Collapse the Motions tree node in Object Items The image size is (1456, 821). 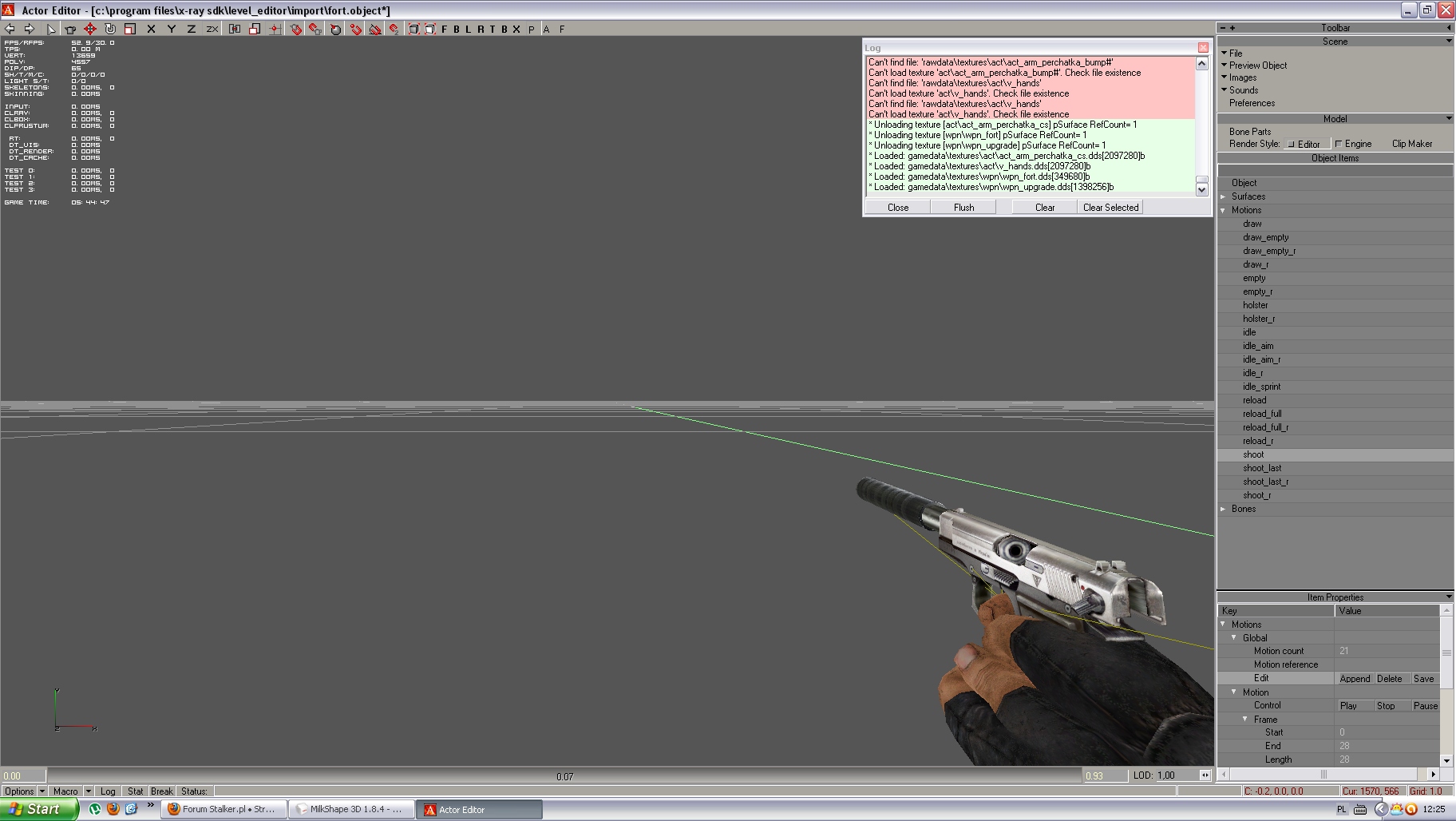[1223, 210]
